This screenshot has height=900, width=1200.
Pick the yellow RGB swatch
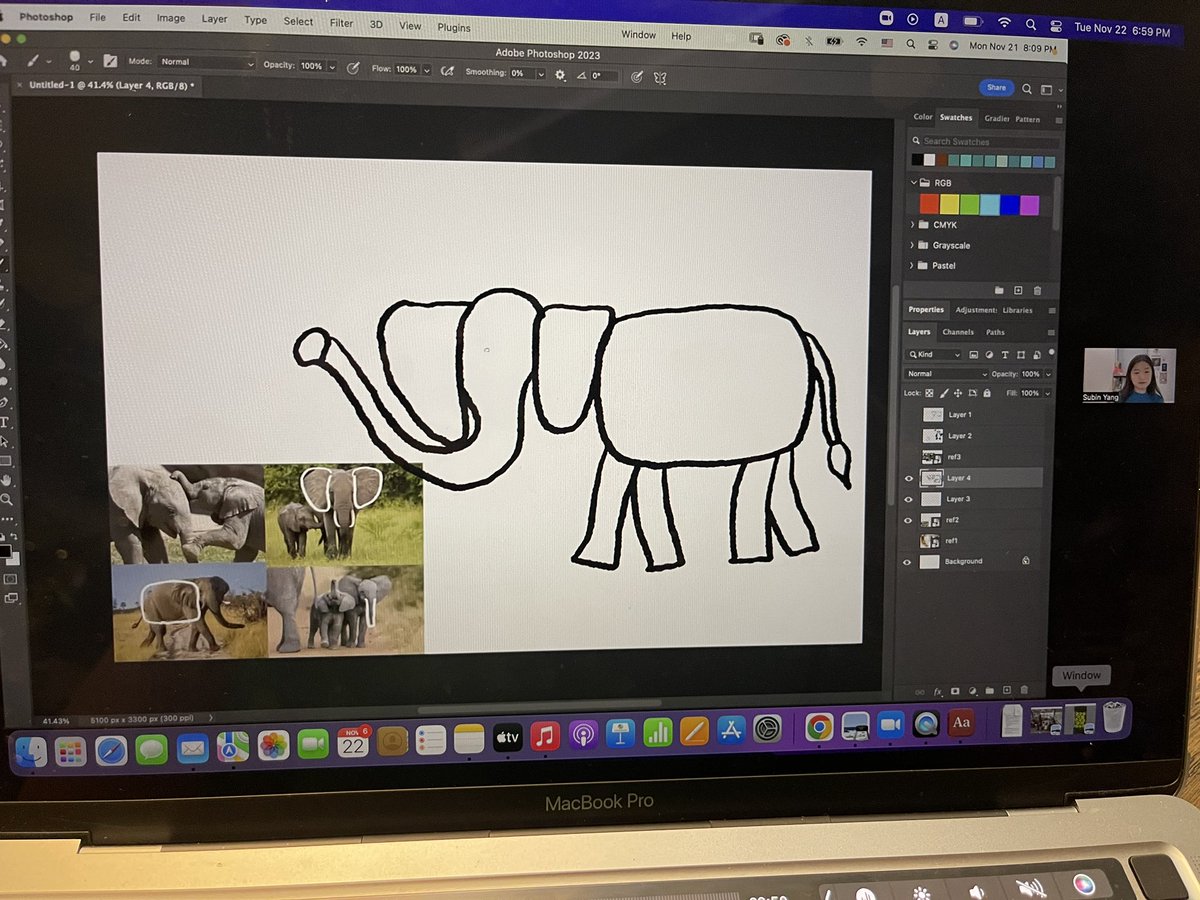949,204
